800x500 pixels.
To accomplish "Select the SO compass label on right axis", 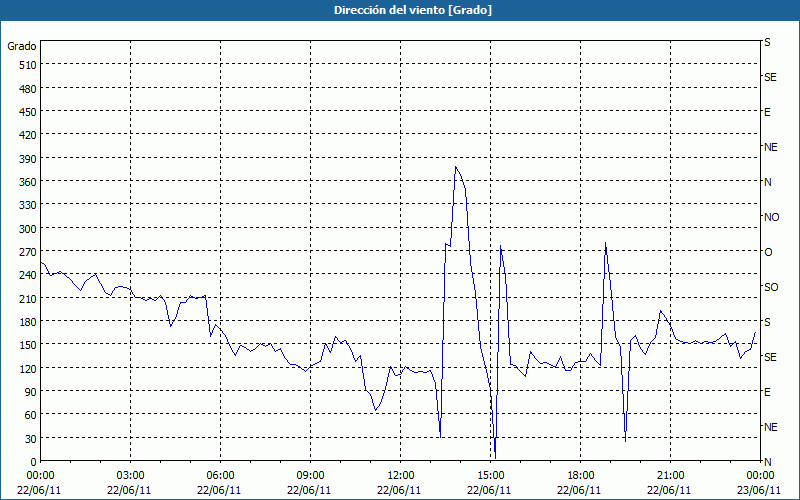I will (x=771, y=287).
